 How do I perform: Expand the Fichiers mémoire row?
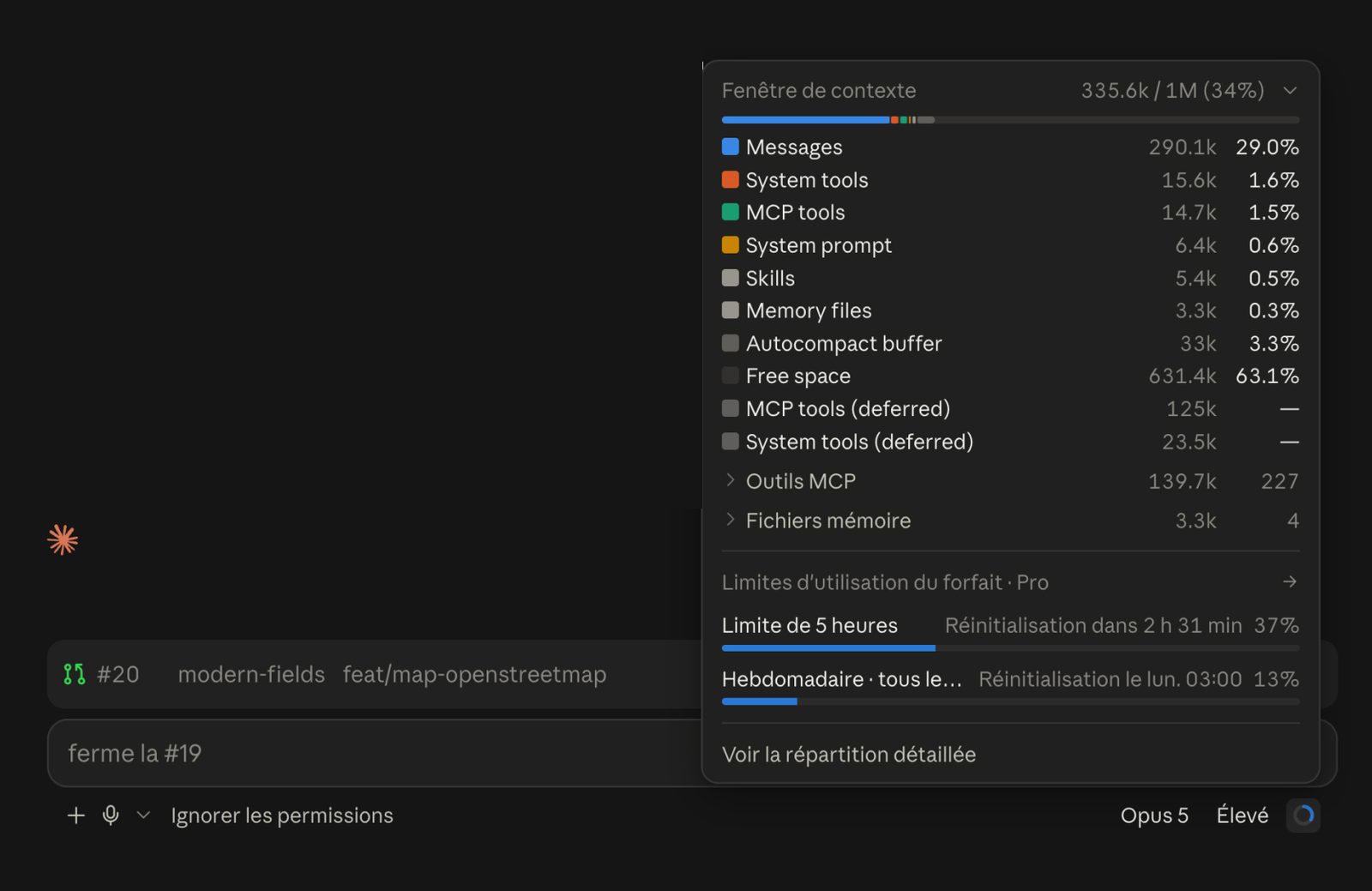1010,521
